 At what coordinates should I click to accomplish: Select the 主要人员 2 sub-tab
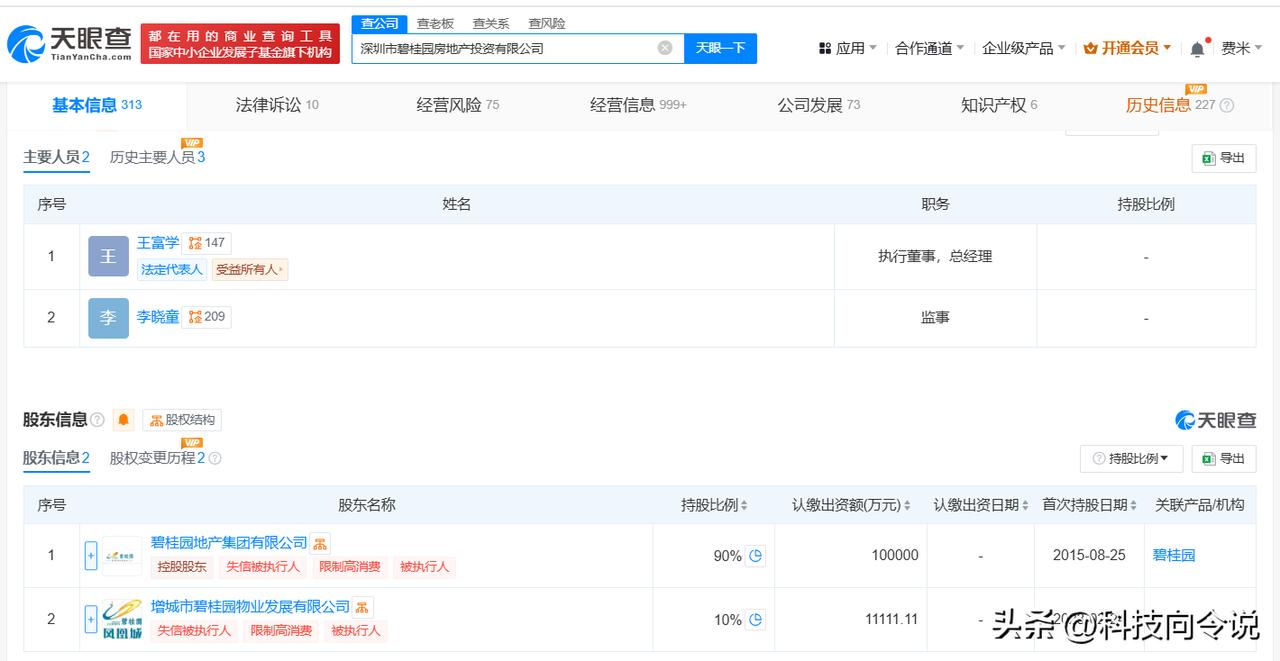(x=57, y=158)
